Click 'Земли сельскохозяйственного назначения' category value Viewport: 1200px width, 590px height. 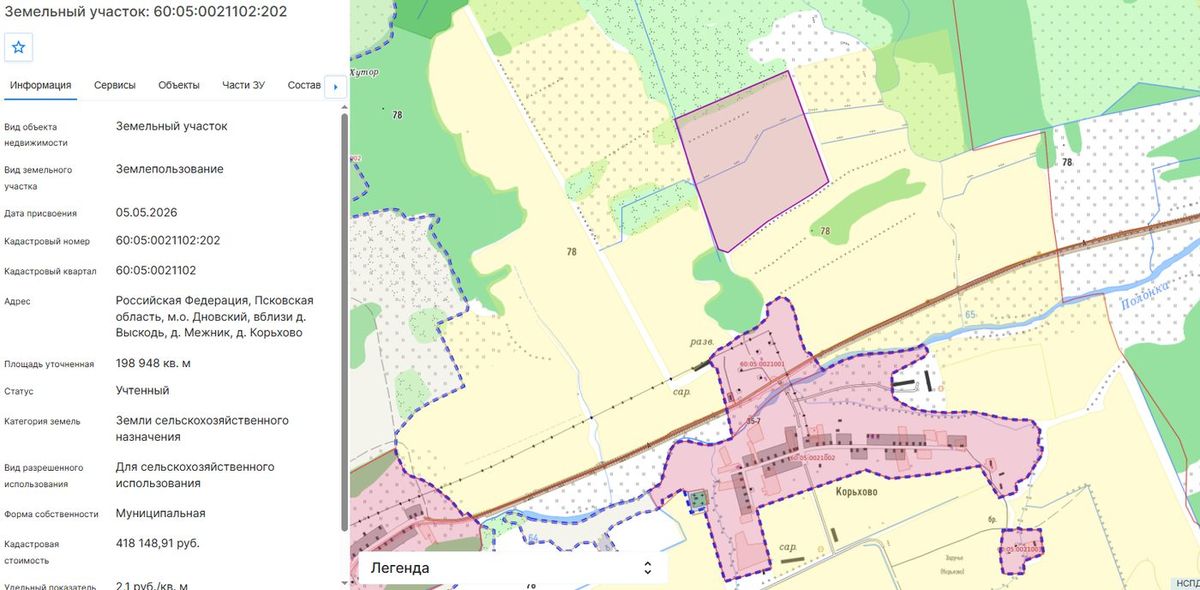point(203,428)
